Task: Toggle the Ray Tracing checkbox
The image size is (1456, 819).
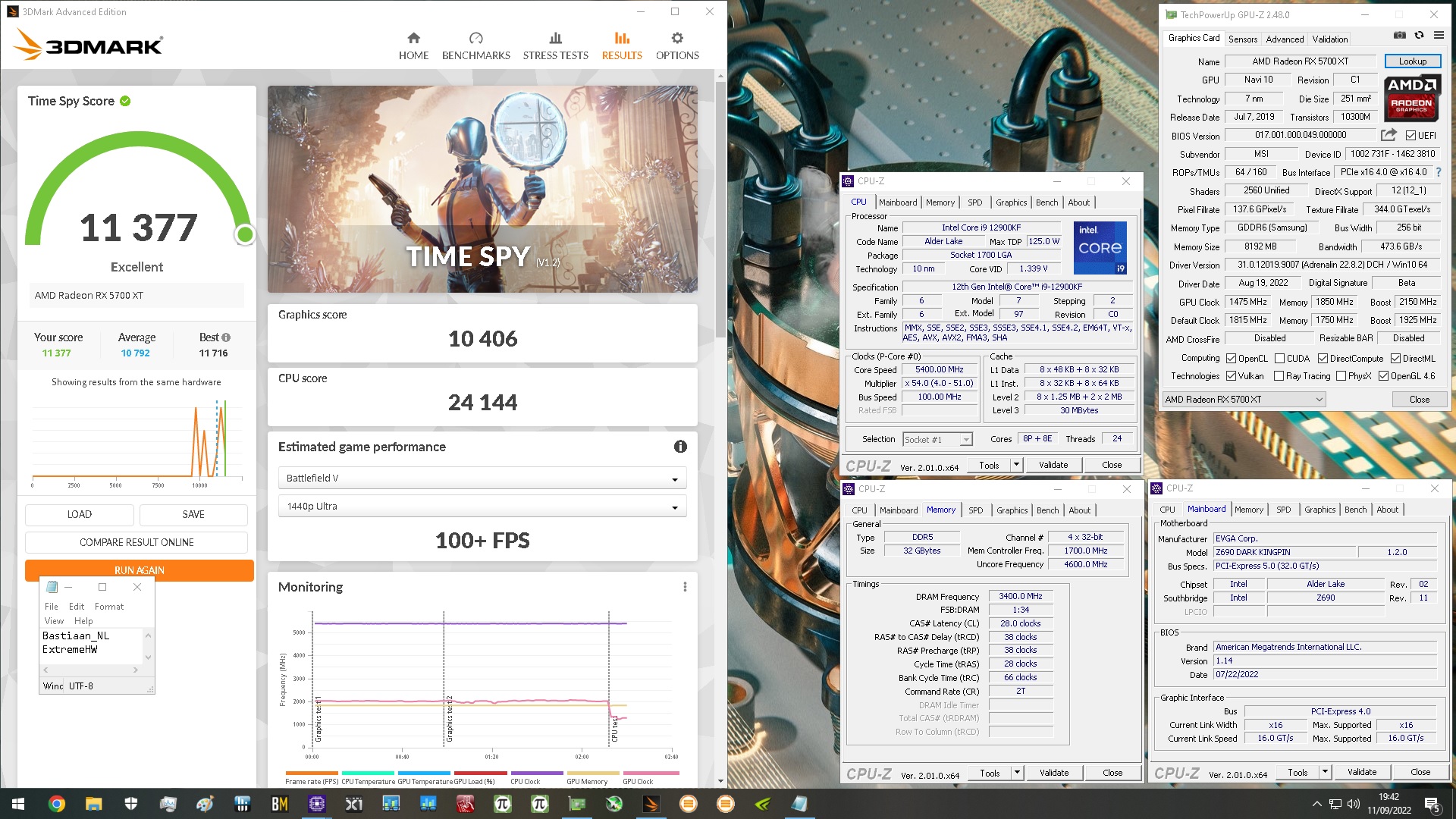Action: point(1279,376)
